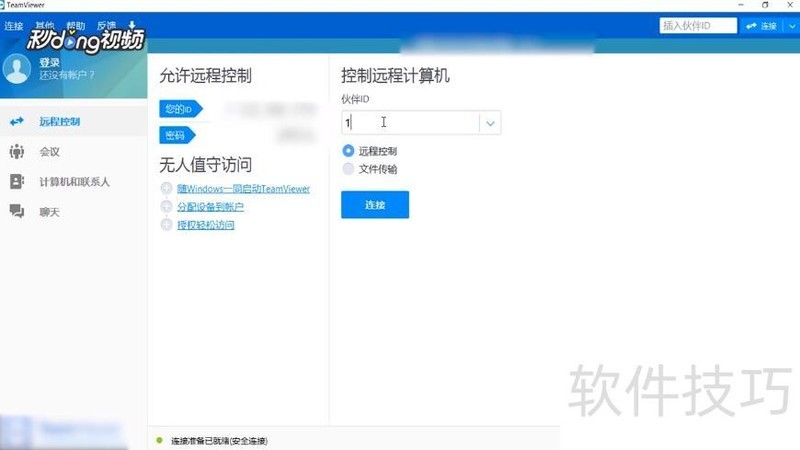Click the 密码 label

pyautogui.click(x=177, y=135)
